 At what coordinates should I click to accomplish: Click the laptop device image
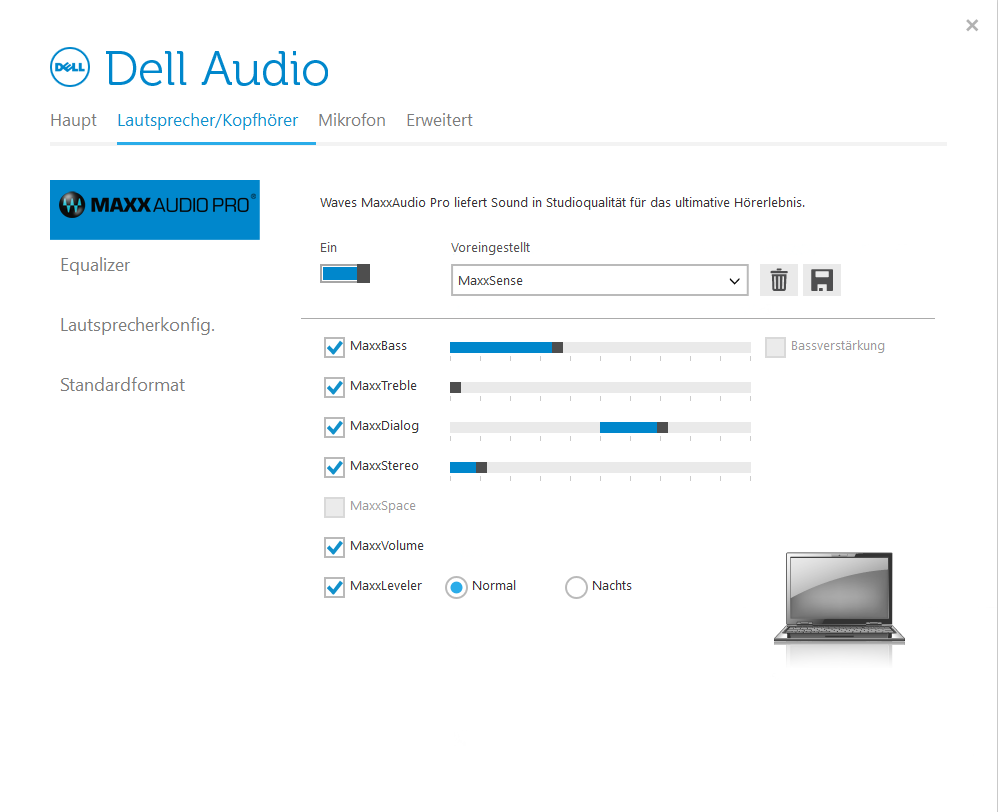839,599
